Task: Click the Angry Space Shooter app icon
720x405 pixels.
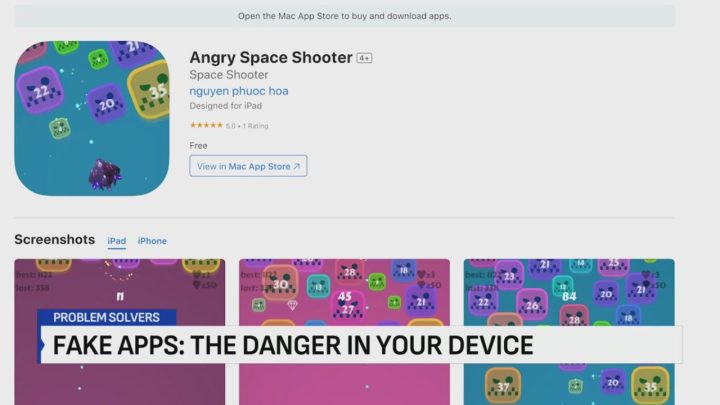Action: pyautogui.click(x=92, y=118)
